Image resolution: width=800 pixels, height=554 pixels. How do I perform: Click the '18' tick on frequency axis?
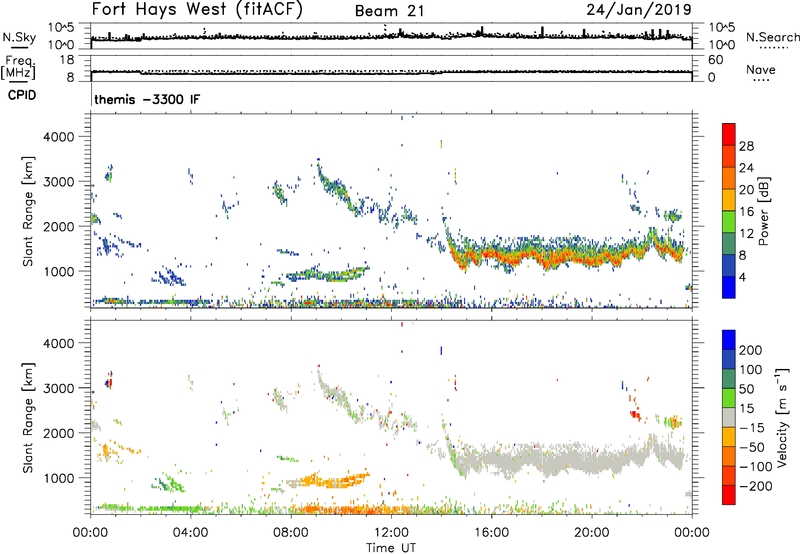click(x=67, y=60)
